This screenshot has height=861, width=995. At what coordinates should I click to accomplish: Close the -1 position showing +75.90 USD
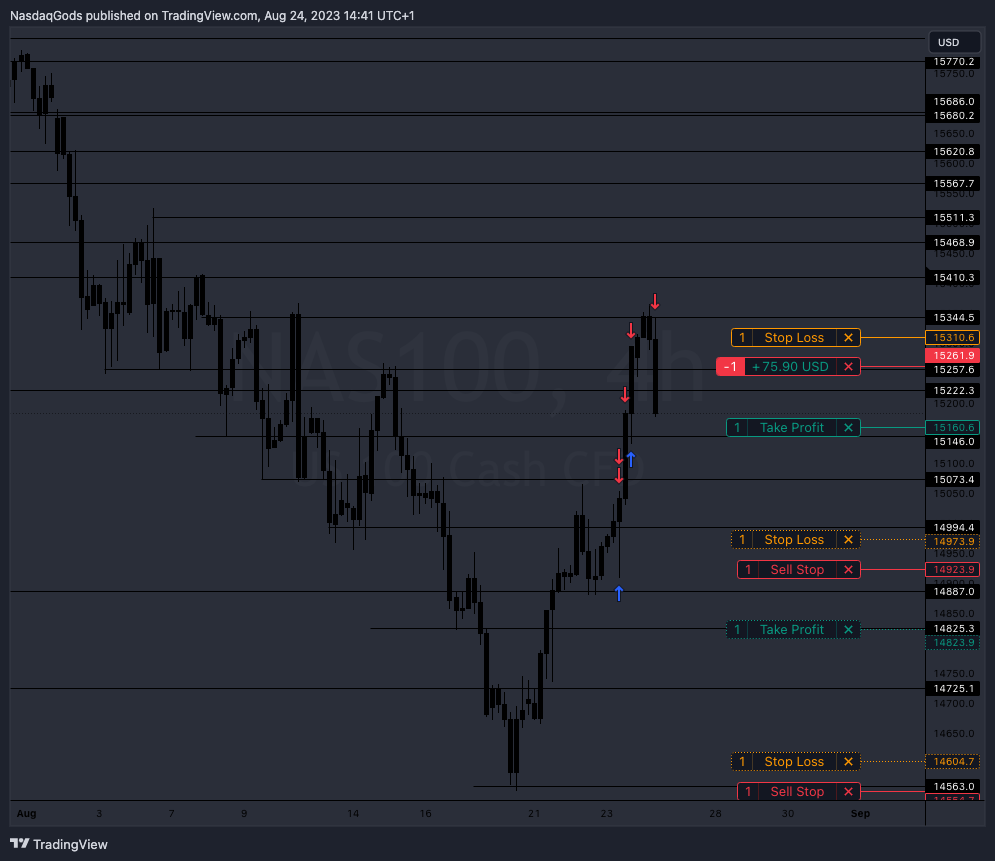pyautogui.click(x=848, y=367)
